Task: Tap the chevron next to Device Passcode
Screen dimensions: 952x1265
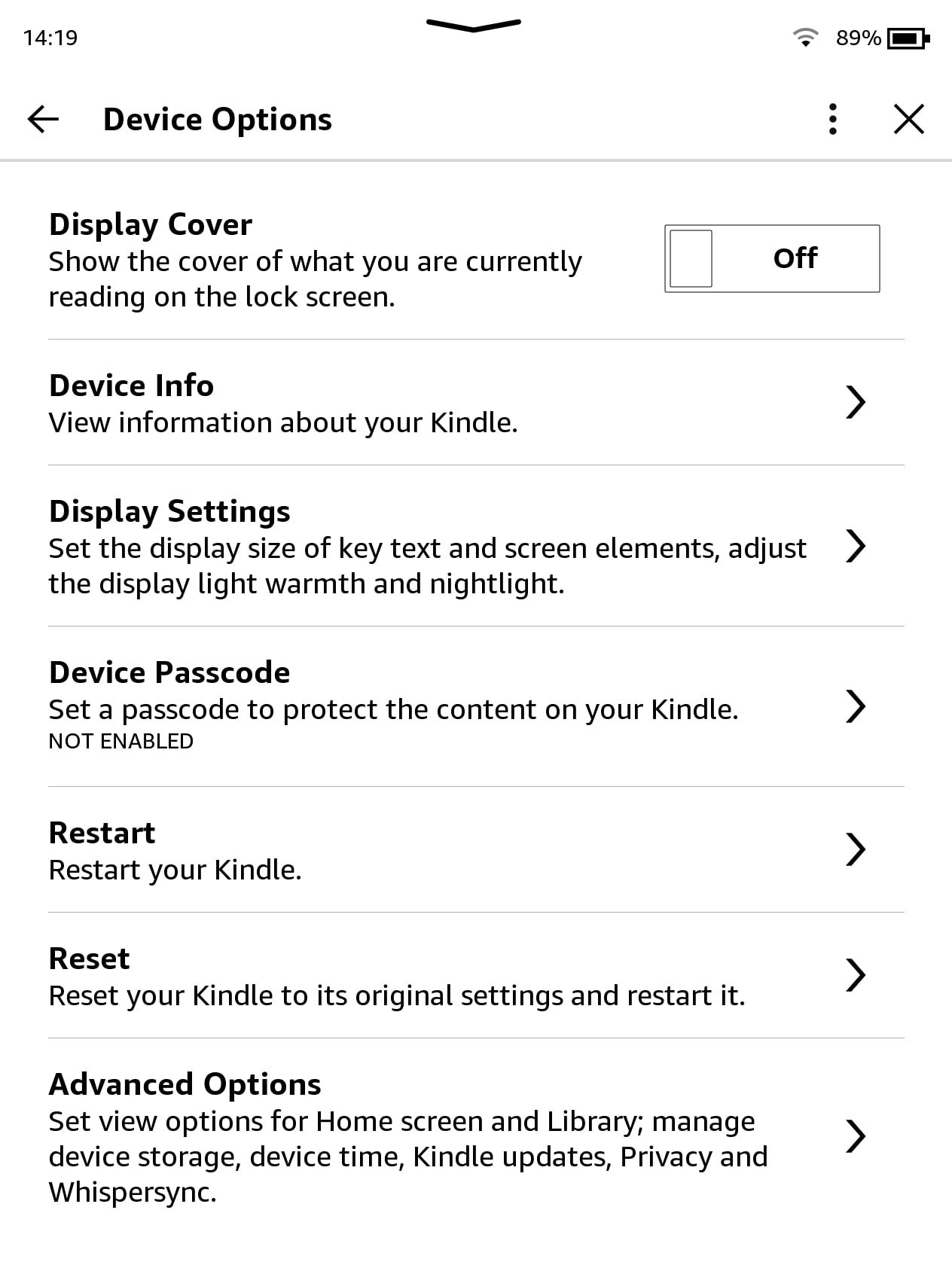Action: tap(855, 706)
